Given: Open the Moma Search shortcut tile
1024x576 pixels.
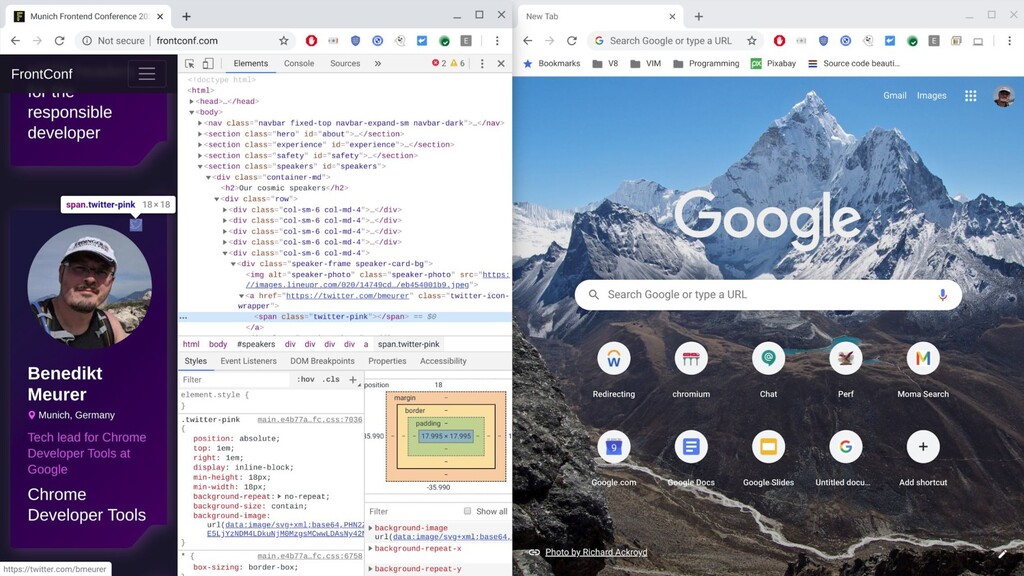Looking at the screenshot, I should [x=923, y=368].
